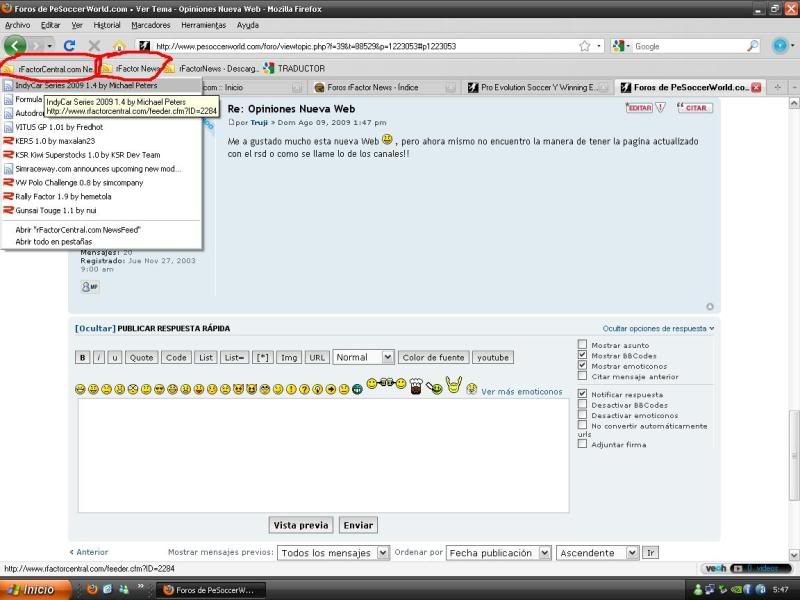Open the Normal font size dropdown

[x=363, y=357]
